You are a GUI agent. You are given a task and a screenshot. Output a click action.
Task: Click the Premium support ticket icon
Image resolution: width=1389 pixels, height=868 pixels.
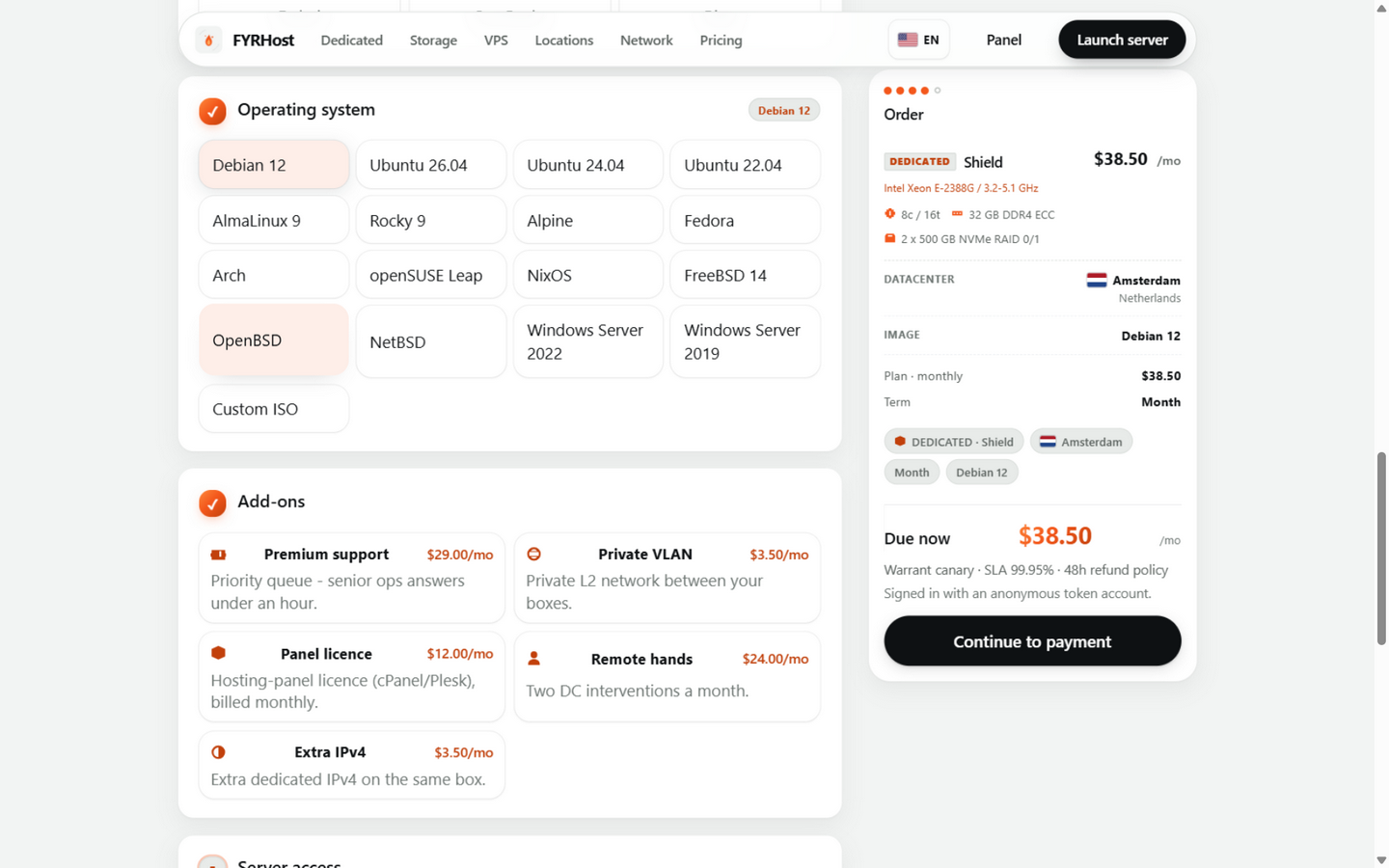[x=219, y=555]
